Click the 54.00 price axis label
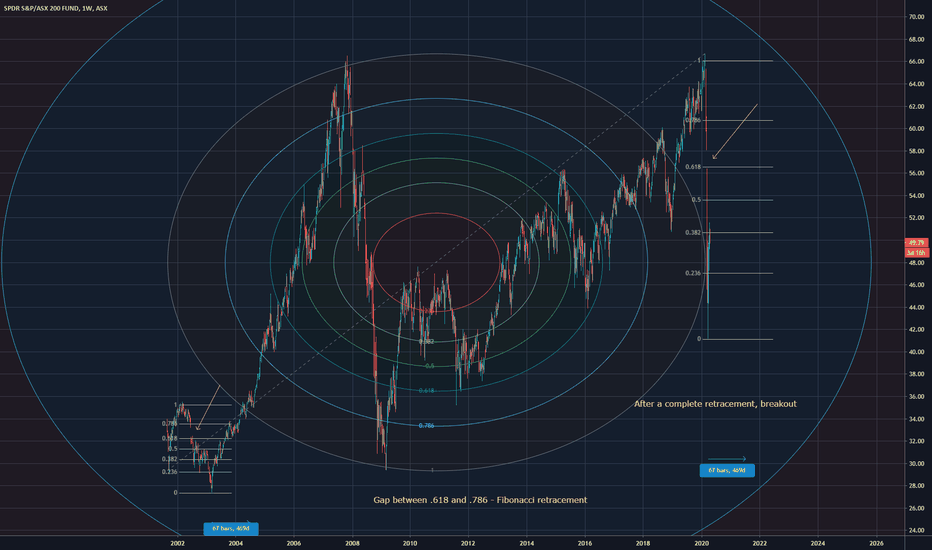This screenshot has height=550, width=932. (915, 196)
